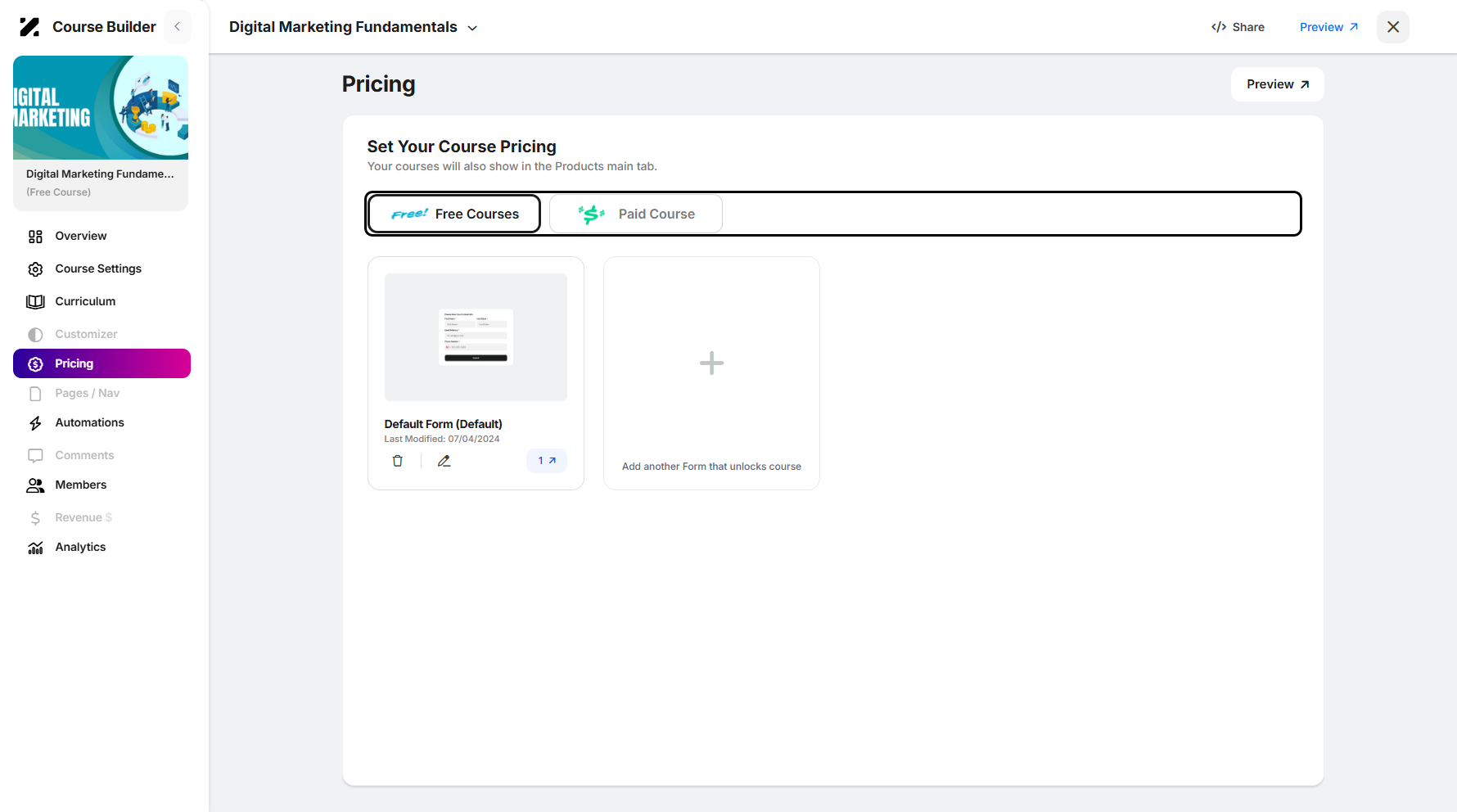
Task: Open the Overview section
Action: (101, 236)
